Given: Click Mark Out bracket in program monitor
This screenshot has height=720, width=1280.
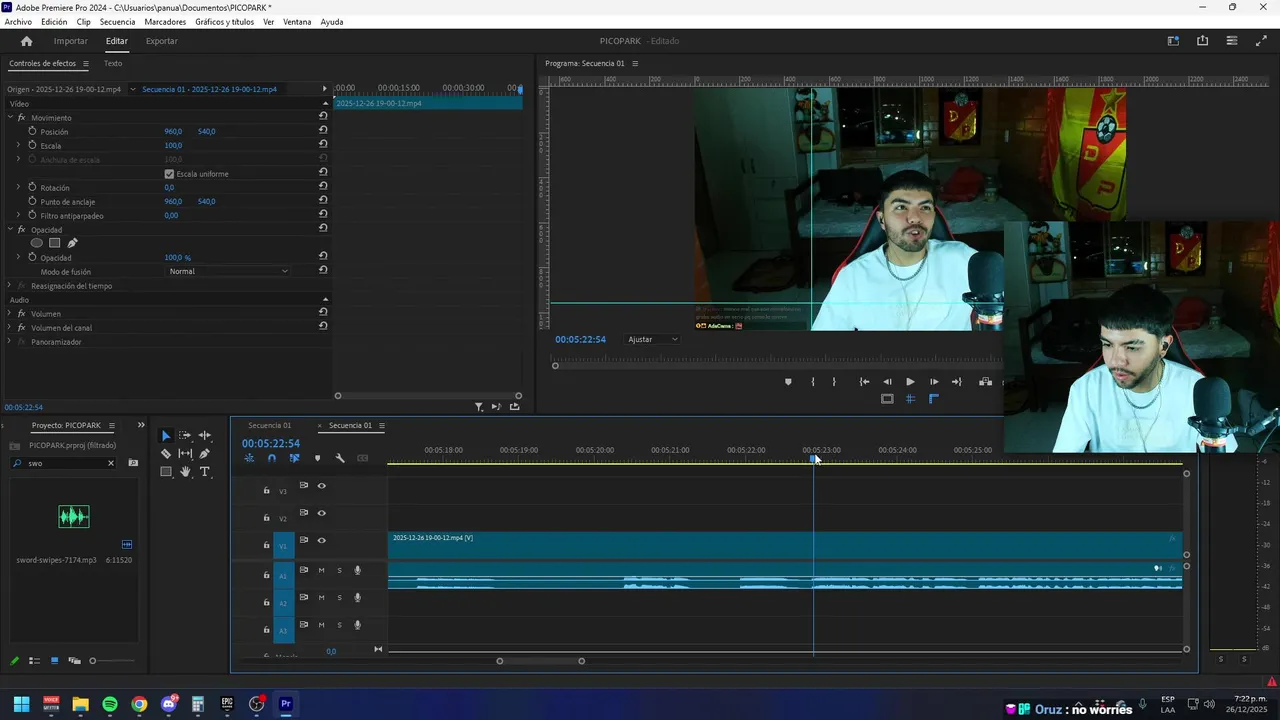Looking at the screenshot, I should (x=834, y=382).
